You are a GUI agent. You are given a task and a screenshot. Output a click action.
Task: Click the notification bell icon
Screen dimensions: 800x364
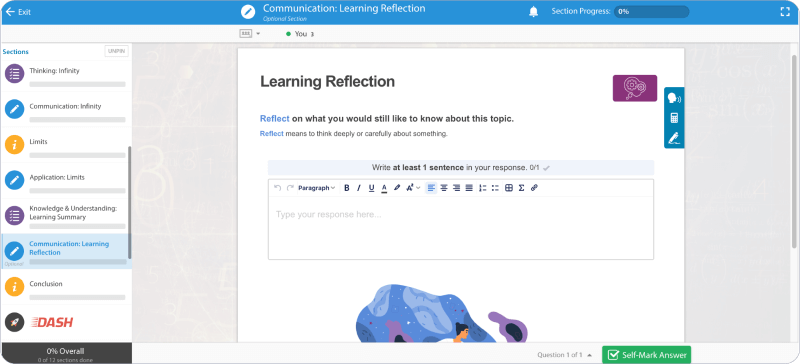[x=534, y=12]
